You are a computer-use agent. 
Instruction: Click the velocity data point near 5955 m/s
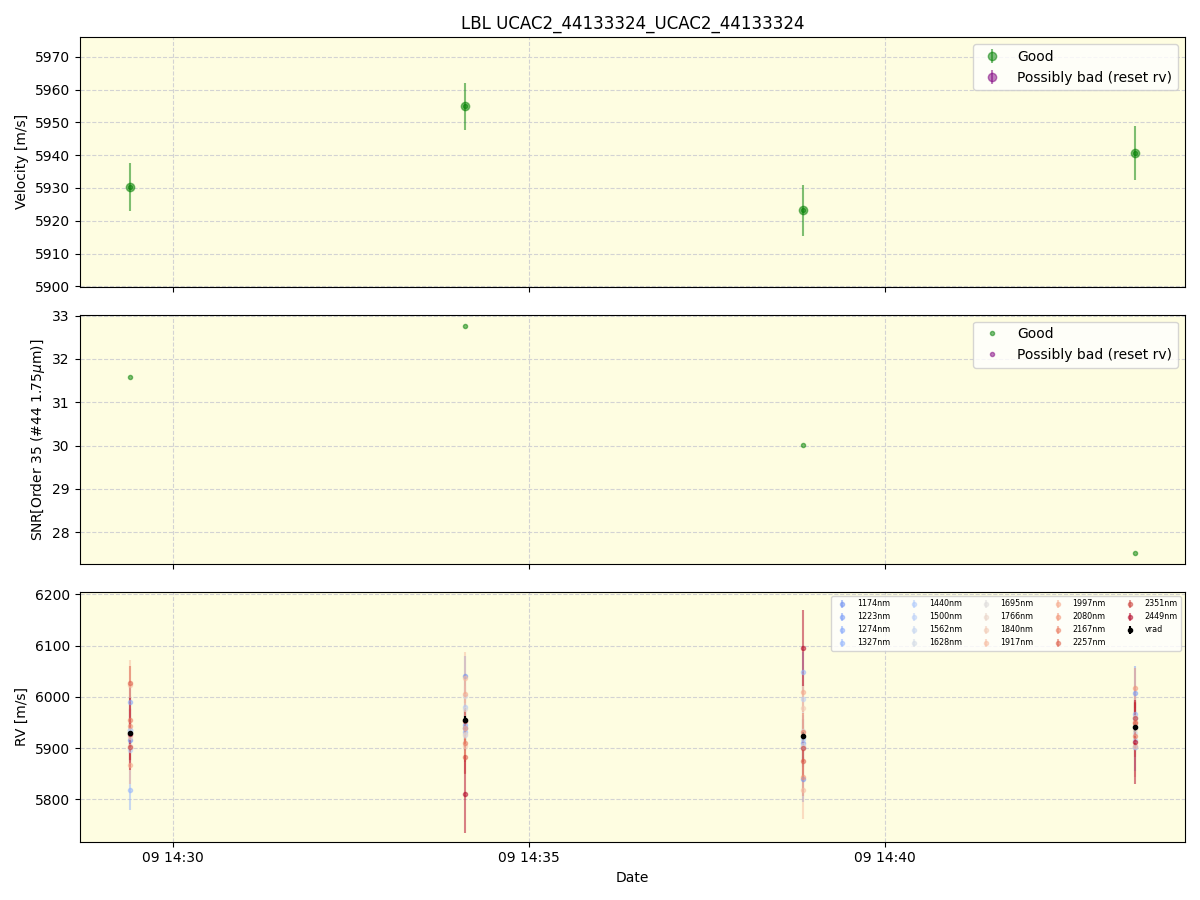tap(465, 106)
